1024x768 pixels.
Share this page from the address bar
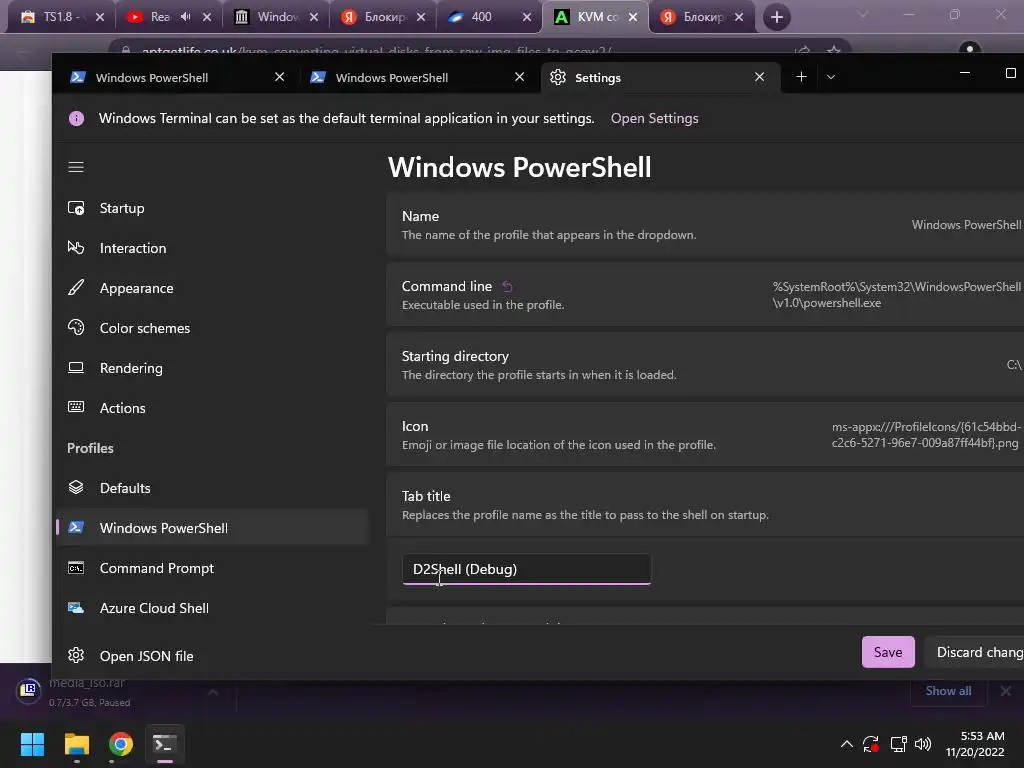tap(803, 50)
